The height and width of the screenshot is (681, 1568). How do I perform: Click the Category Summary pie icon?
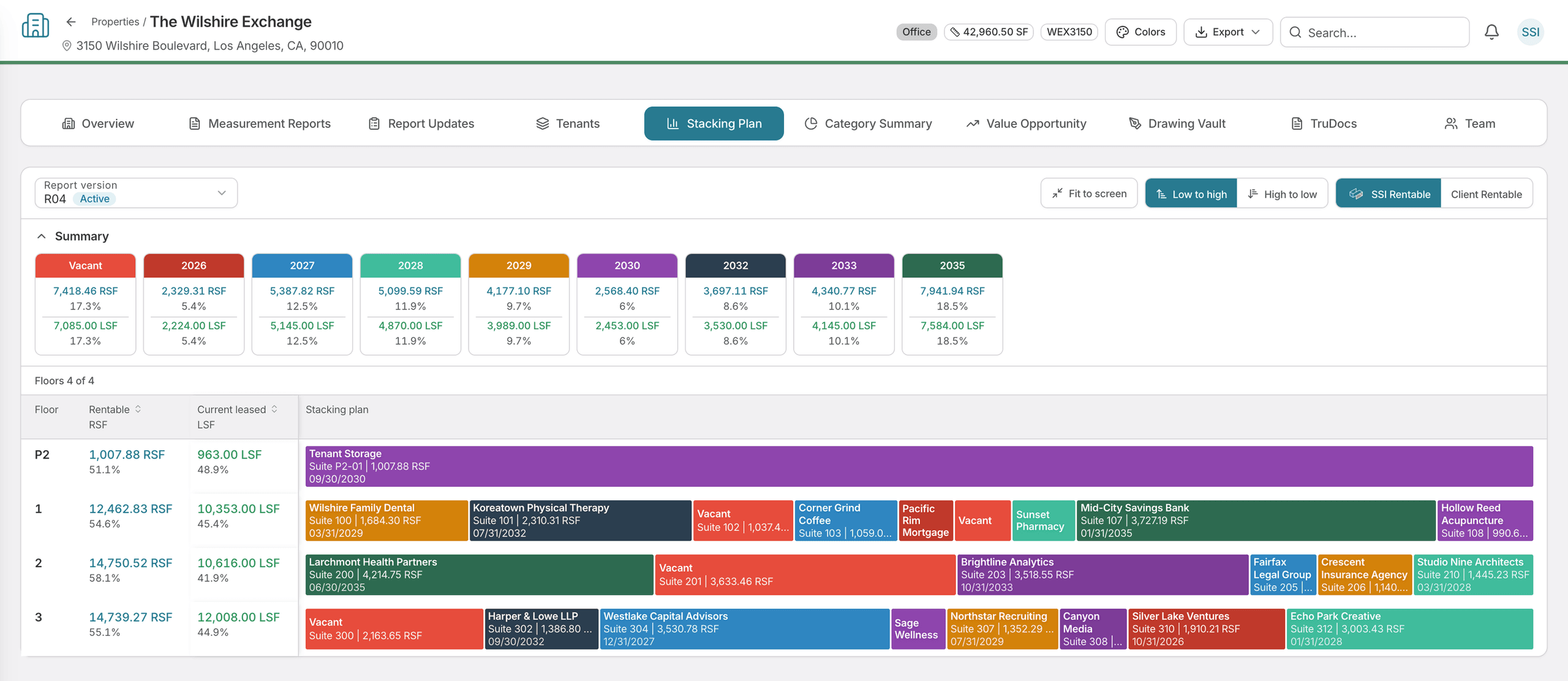[x=811, y=124]
